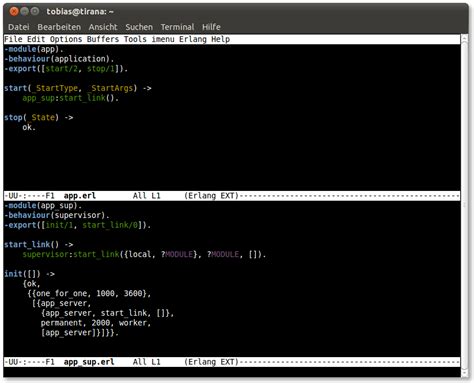474x383 pixels.
Task: Click the tobias@tirana window title
Action: click(80, 12)
